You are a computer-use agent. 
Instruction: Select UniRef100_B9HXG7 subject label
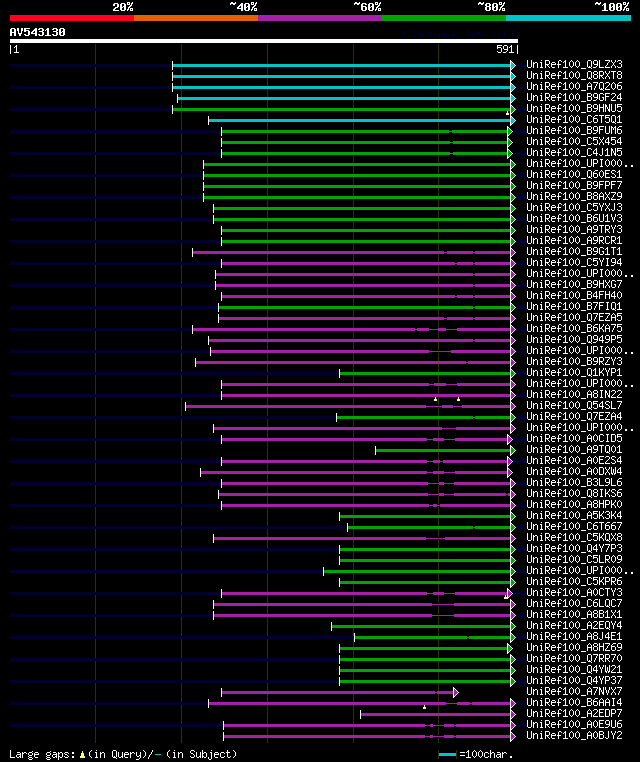(x=574, y=284)
